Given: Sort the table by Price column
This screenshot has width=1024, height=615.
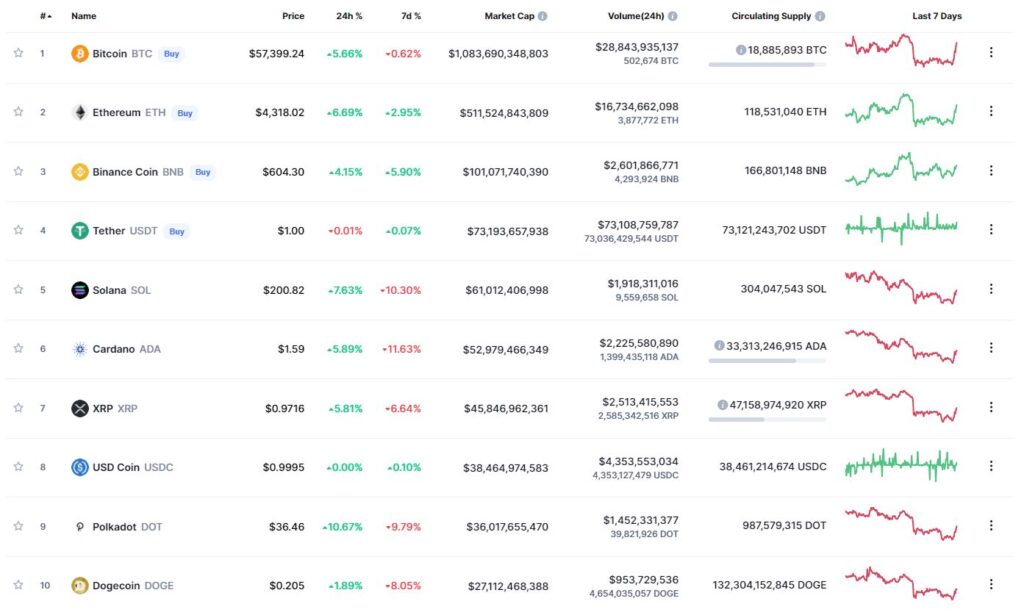Looking at the screenshot, I should coord(293,16).
